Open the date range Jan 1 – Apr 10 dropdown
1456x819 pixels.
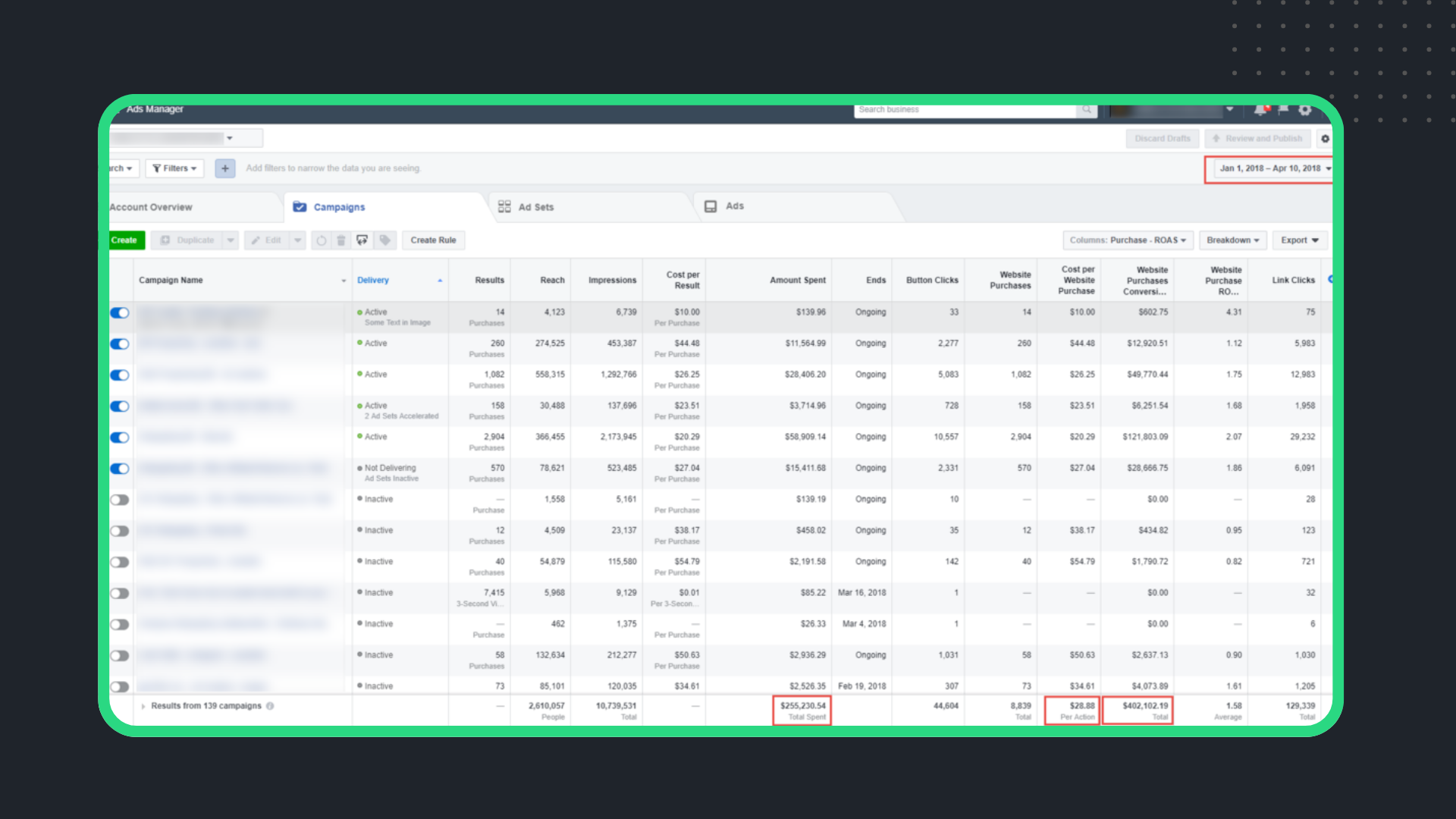[x=1271, y=168]
